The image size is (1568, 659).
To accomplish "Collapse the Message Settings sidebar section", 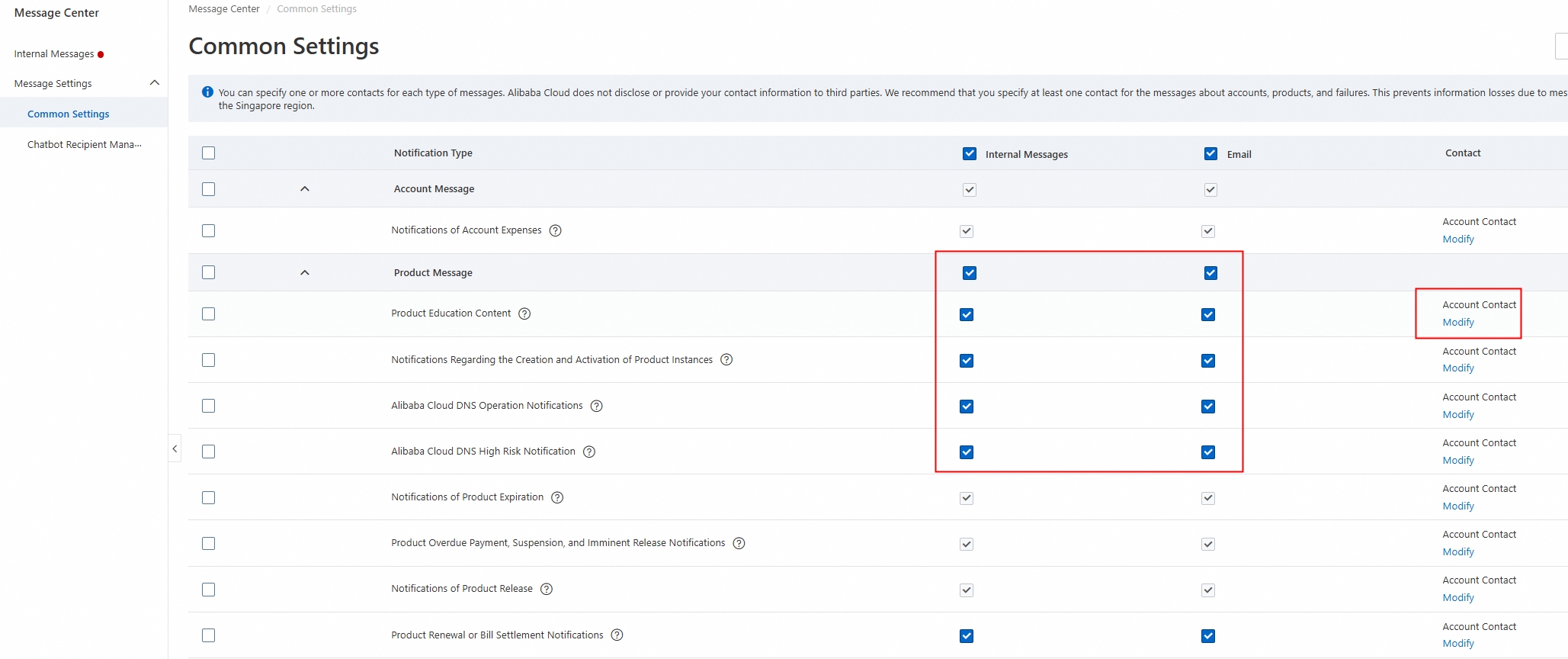I will [x=155, y=82].
